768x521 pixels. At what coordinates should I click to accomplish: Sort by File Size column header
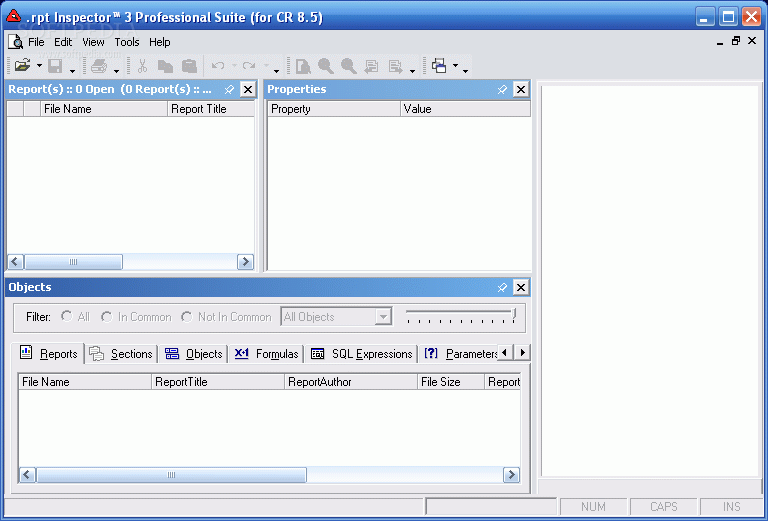(451, 382)
